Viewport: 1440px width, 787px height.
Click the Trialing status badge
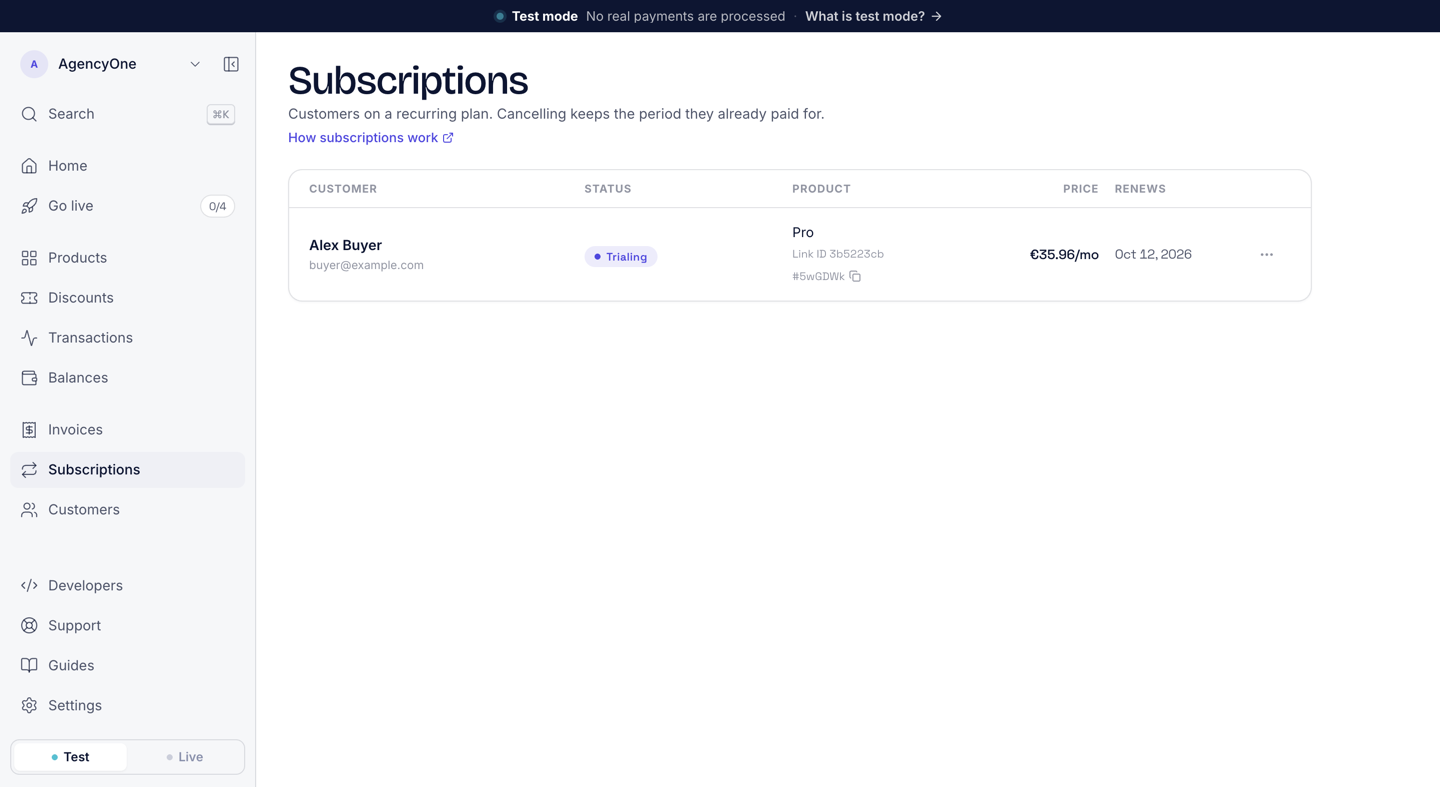621,257
